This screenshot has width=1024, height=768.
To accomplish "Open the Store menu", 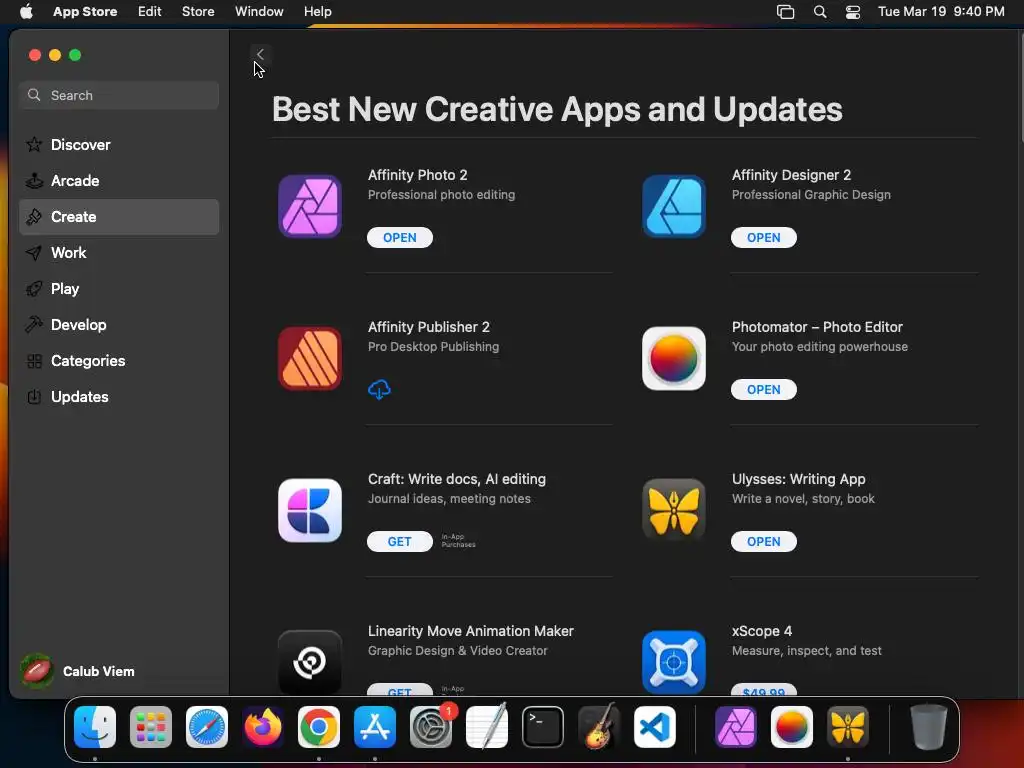I will pyautogui.click(x=198, y=12).
